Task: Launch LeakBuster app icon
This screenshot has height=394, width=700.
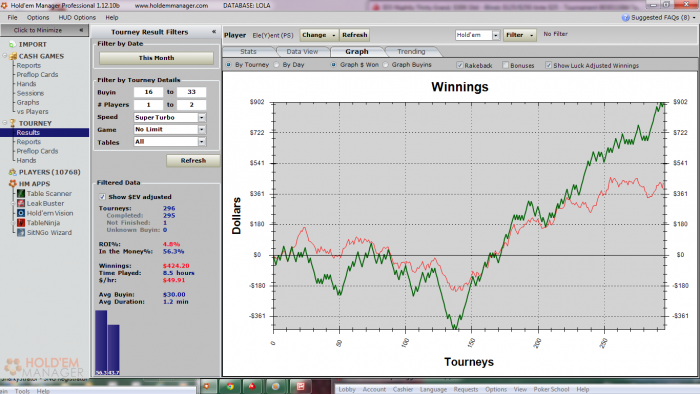Action: point(21,203)
